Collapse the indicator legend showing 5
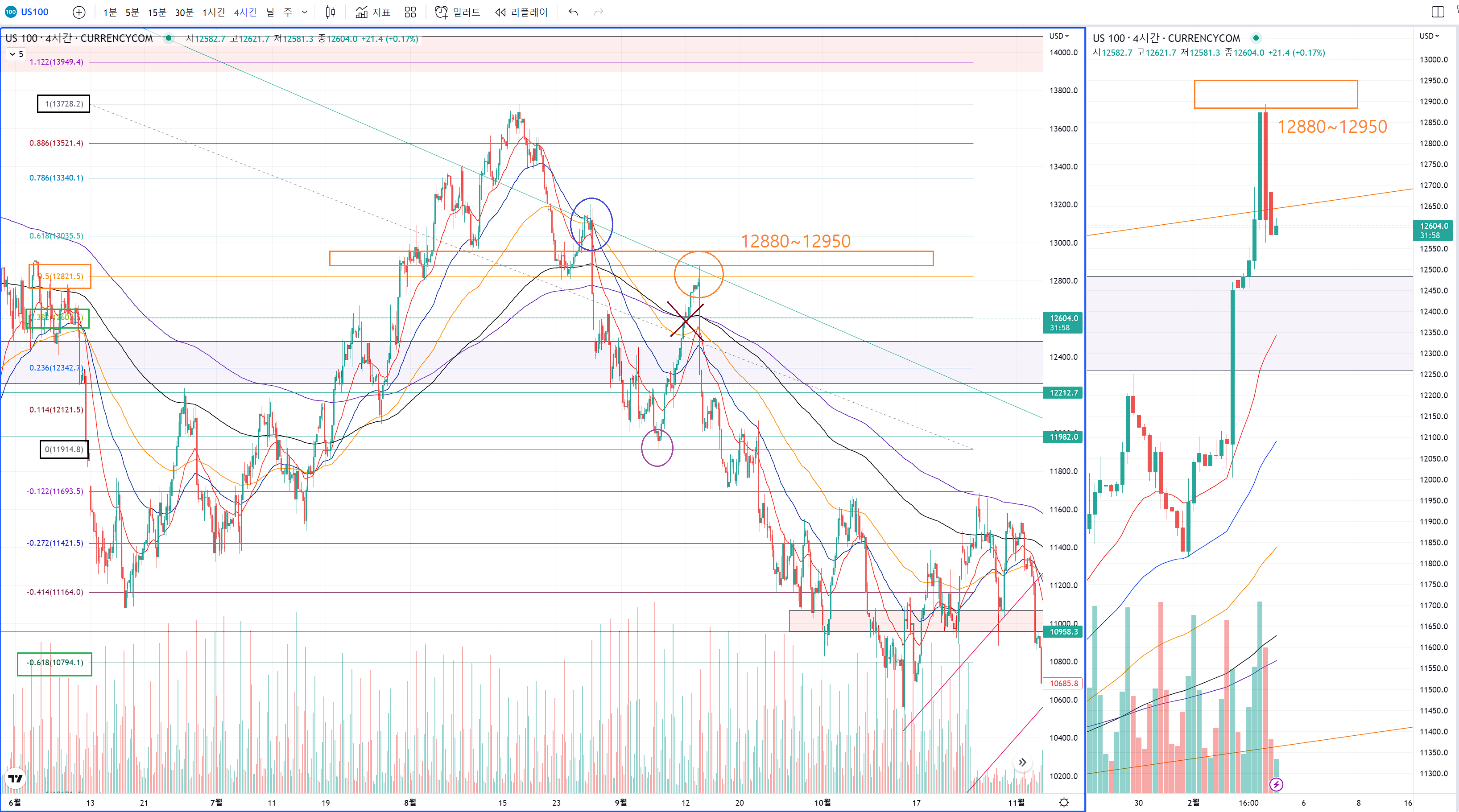This screenshot has width=1459, height=812. pyautogui.click(x=16, y=54)
